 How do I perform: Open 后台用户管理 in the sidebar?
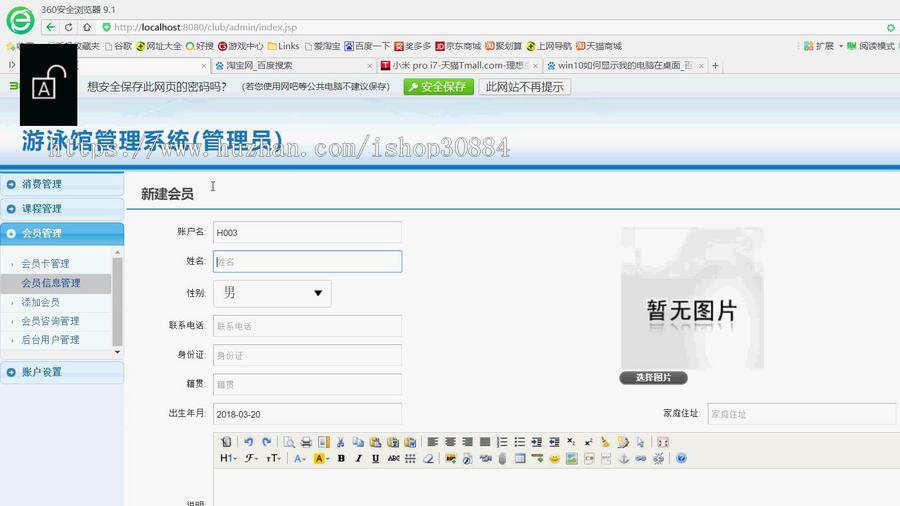51,340
